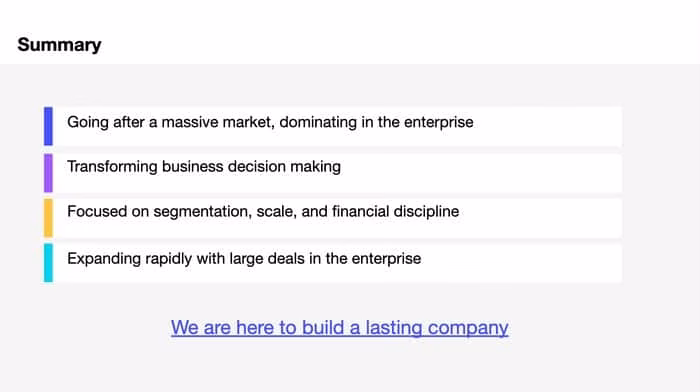Screen dimensions: 700x392
Task: Click the word 'making' in second bullet
Action: click(315, 167)
